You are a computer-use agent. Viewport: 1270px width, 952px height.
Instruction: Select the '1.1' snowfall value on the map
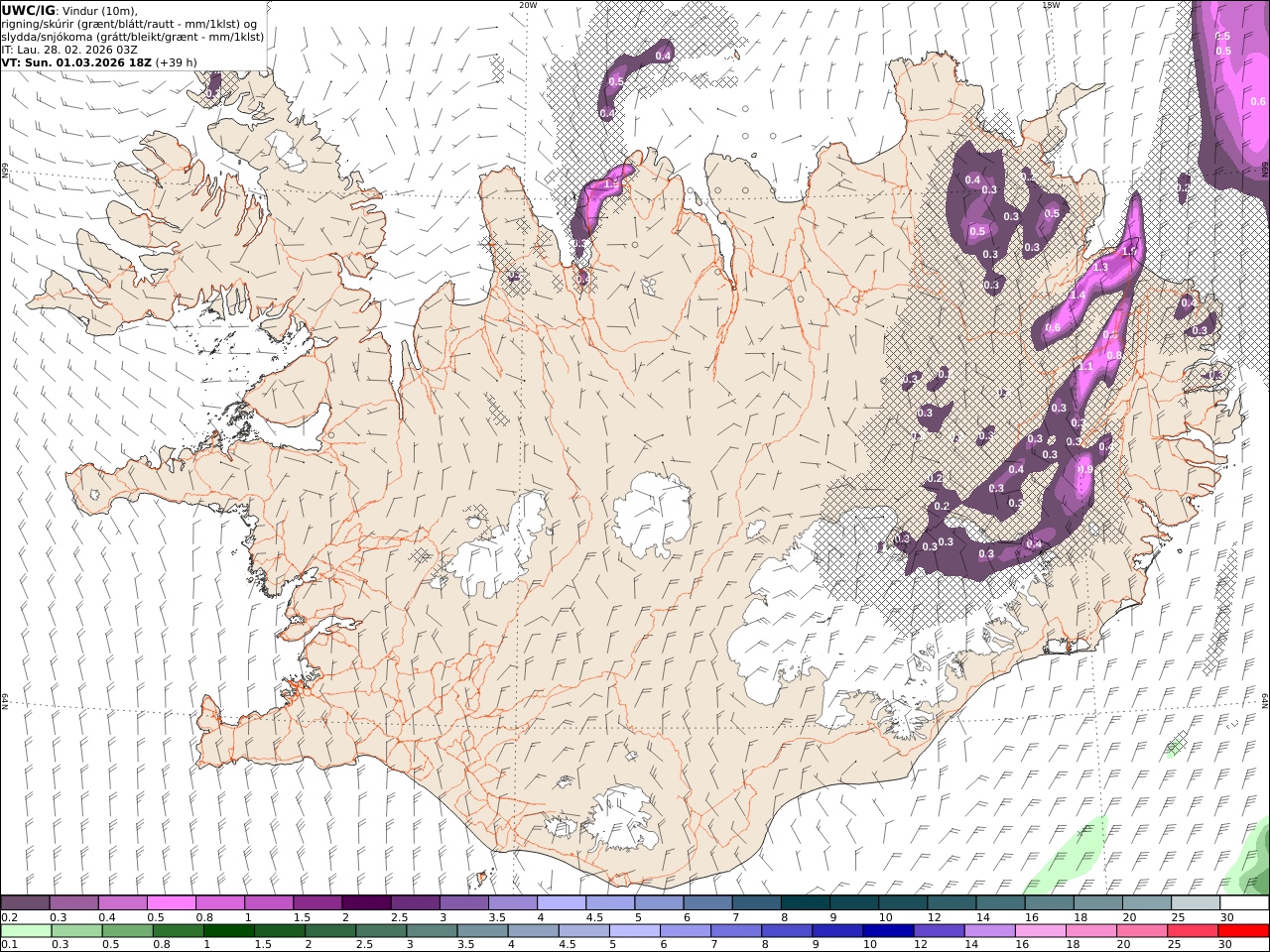[x=1085, y=367]
